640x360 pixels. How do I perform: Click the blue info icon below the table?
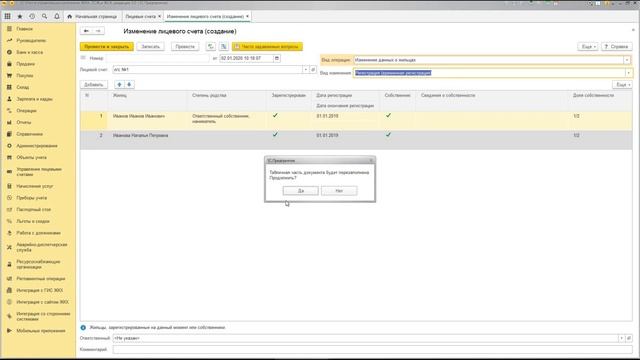point(83,327)
